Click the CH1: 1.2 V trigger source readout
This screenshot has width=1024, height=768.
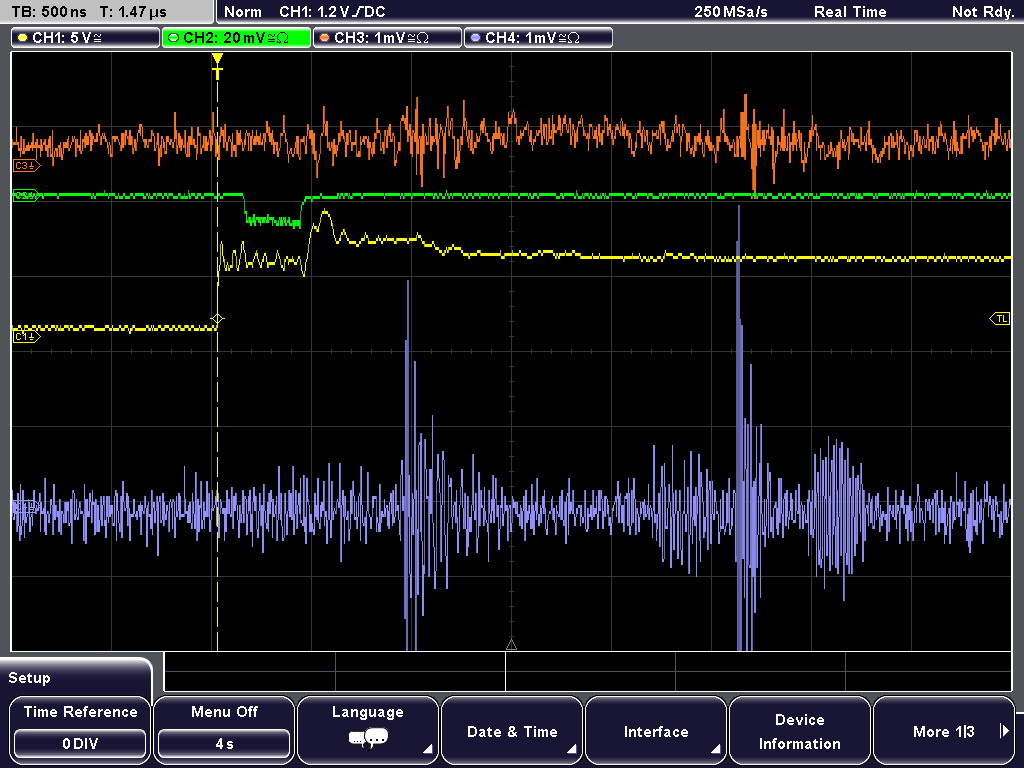(332, 12)
